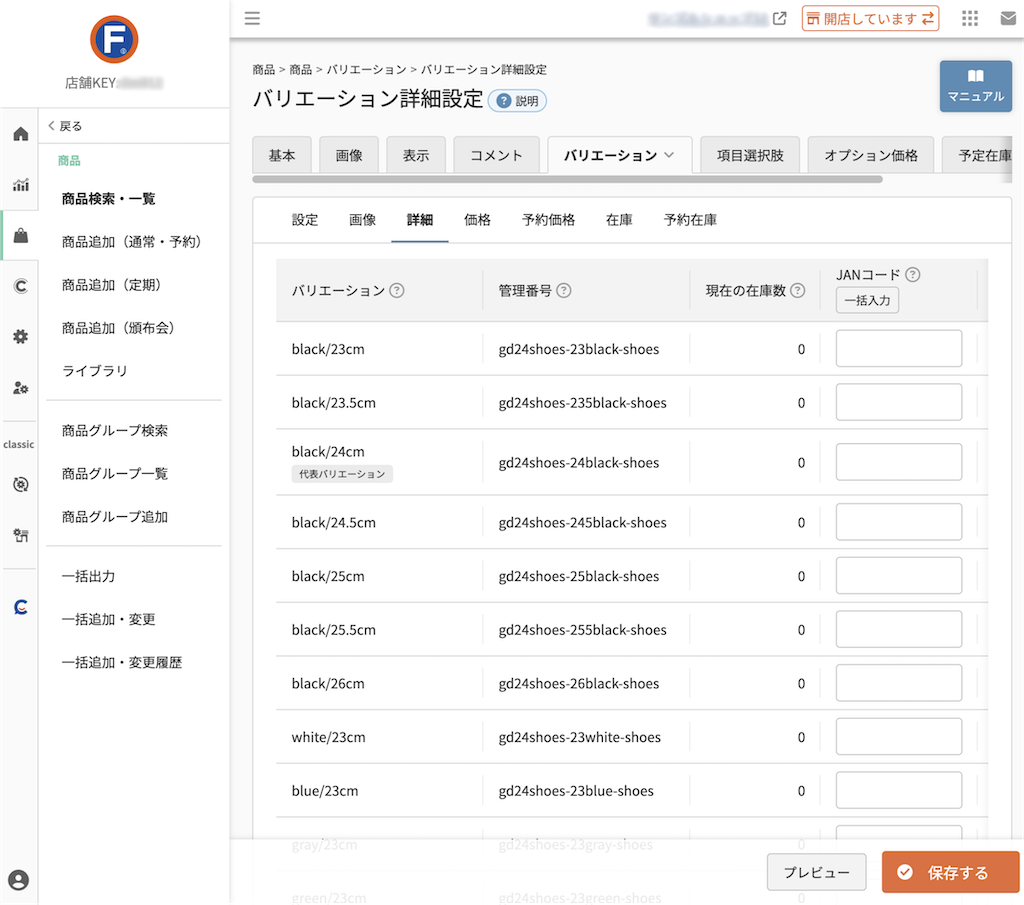Open 商品追加（定期） menu item
Screen dimensions: 1024x905
click(111, 285)
